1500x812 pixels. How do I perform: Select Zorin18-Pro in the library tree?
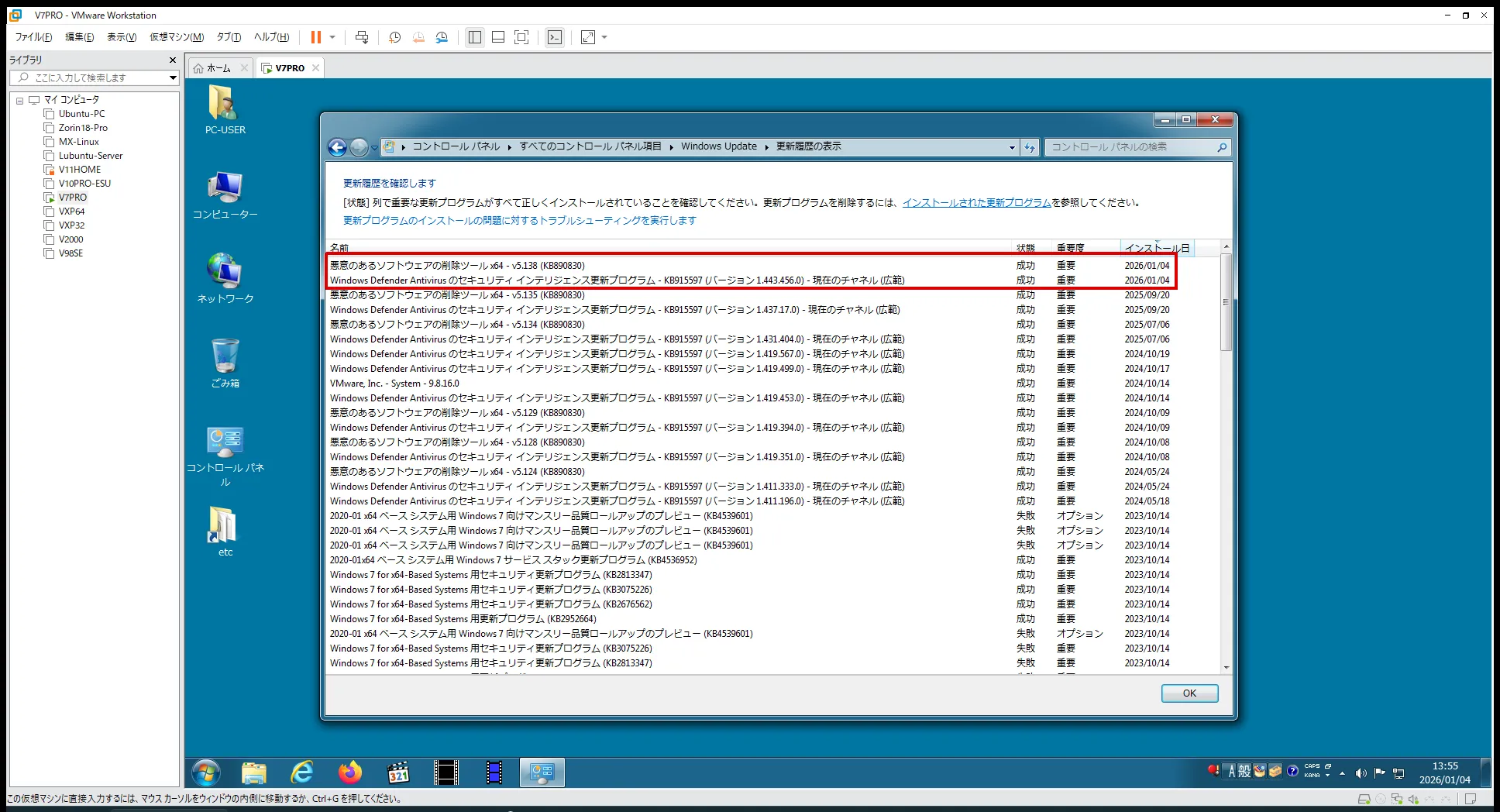(x=81, y=127)
